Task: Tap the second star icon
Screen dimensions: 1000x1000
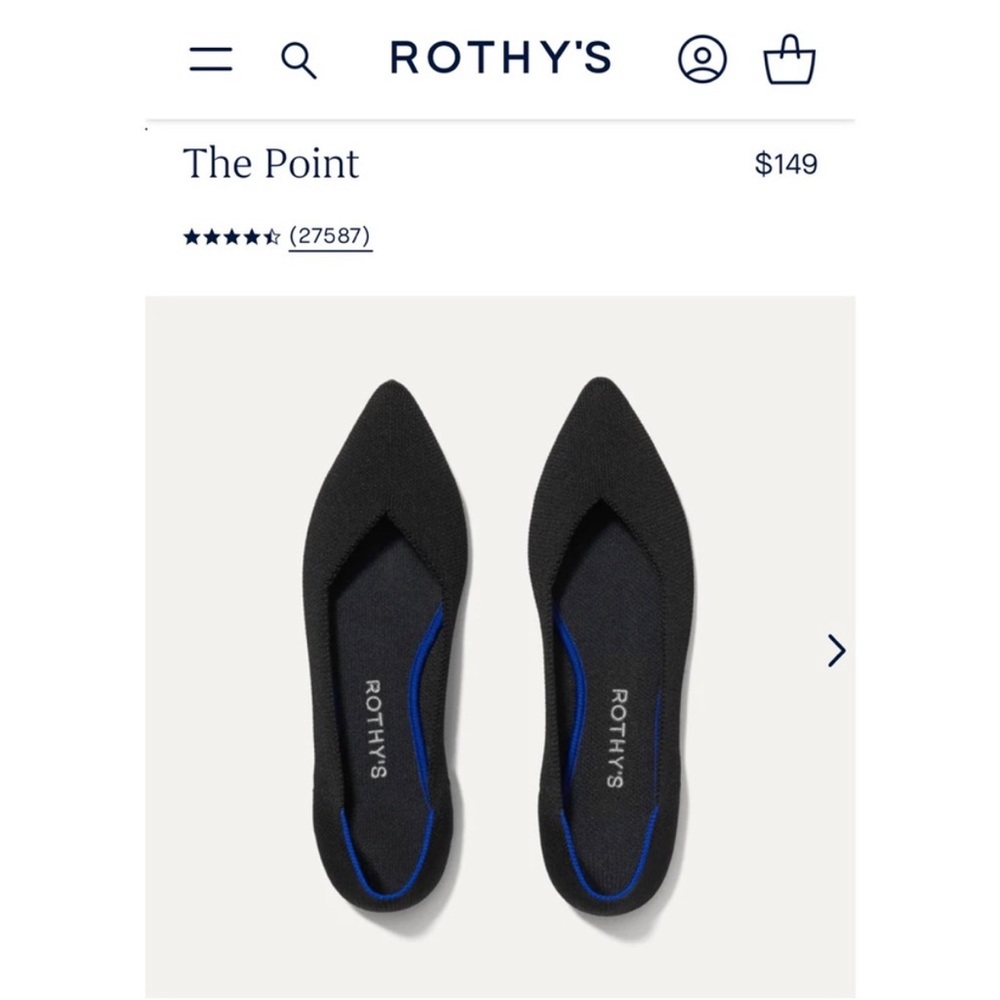Action: point(210,237)
